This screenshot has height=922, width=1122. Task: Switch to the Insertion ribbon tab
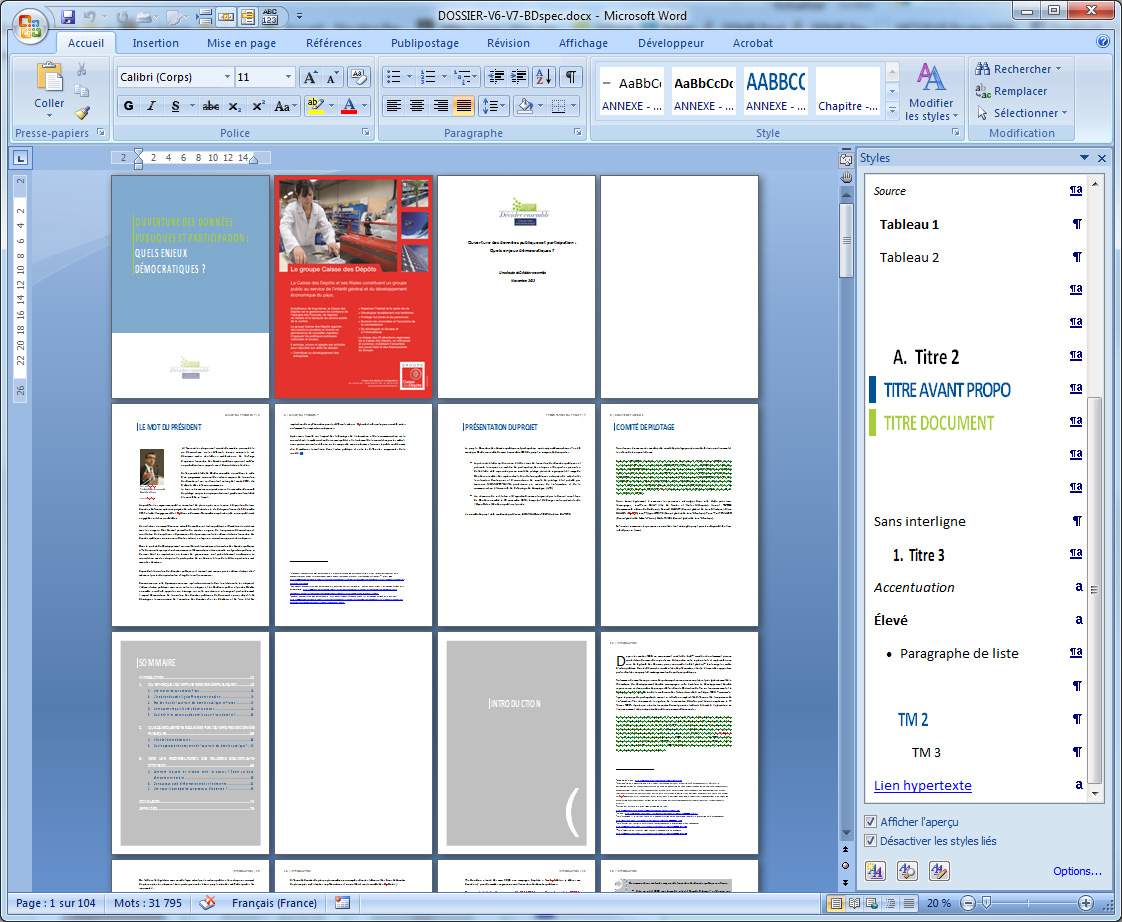[x=156, y=43]
